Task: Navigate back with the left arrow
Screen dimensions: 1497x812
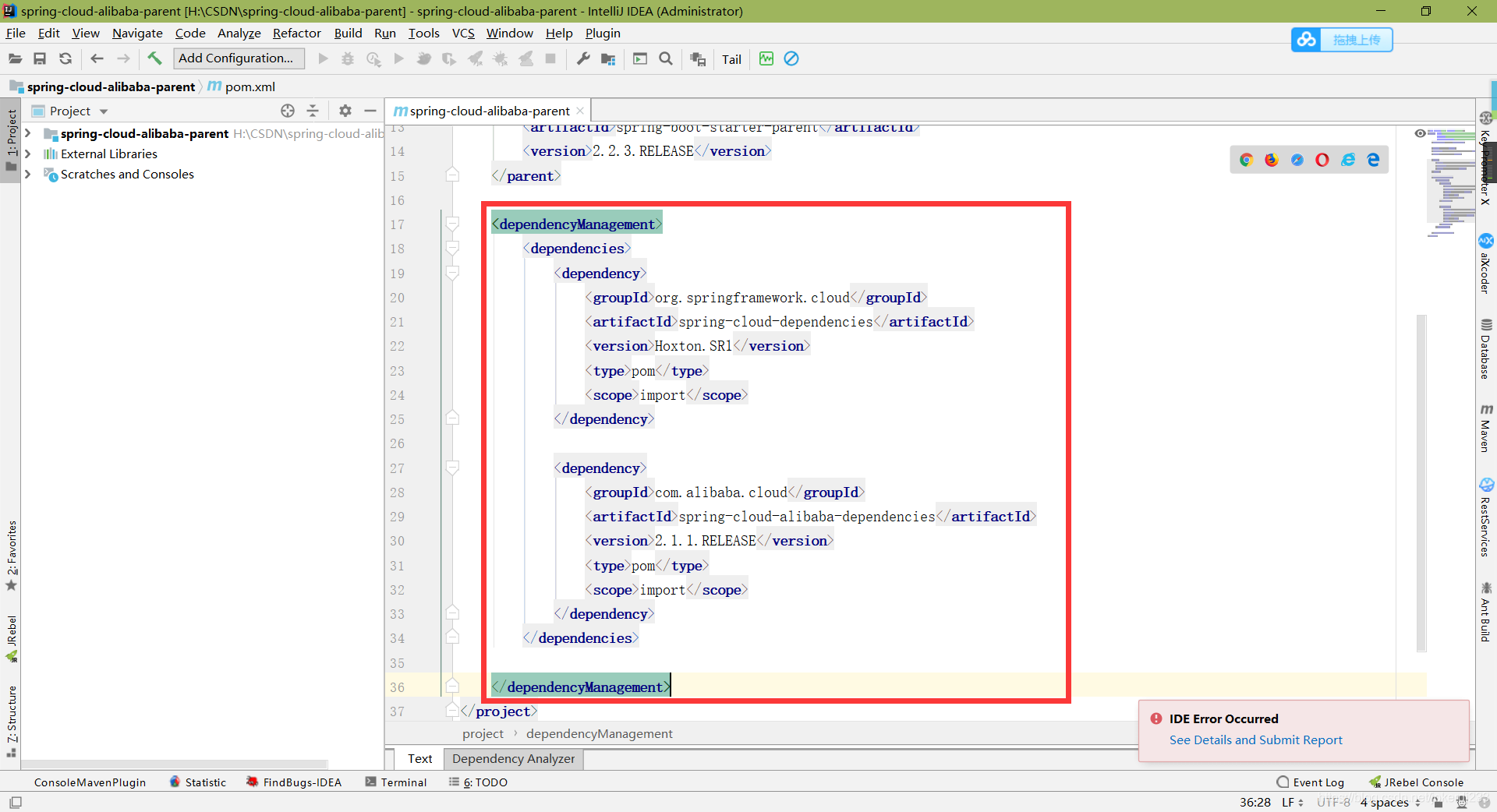Action: click(97, 58)
